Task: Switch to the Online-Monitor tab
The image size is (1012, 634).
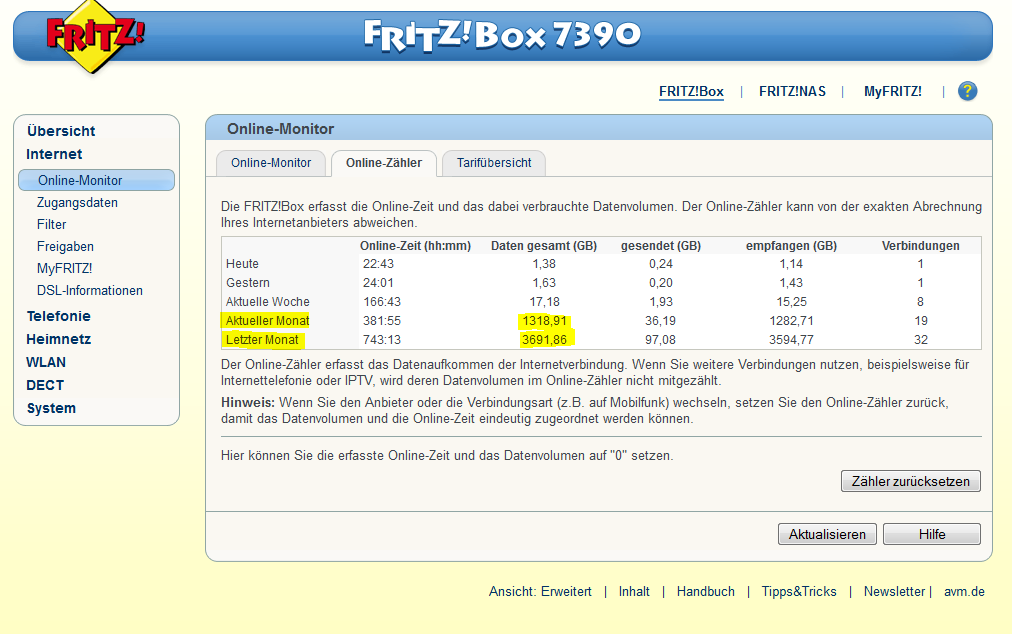Action: (271, 163)
